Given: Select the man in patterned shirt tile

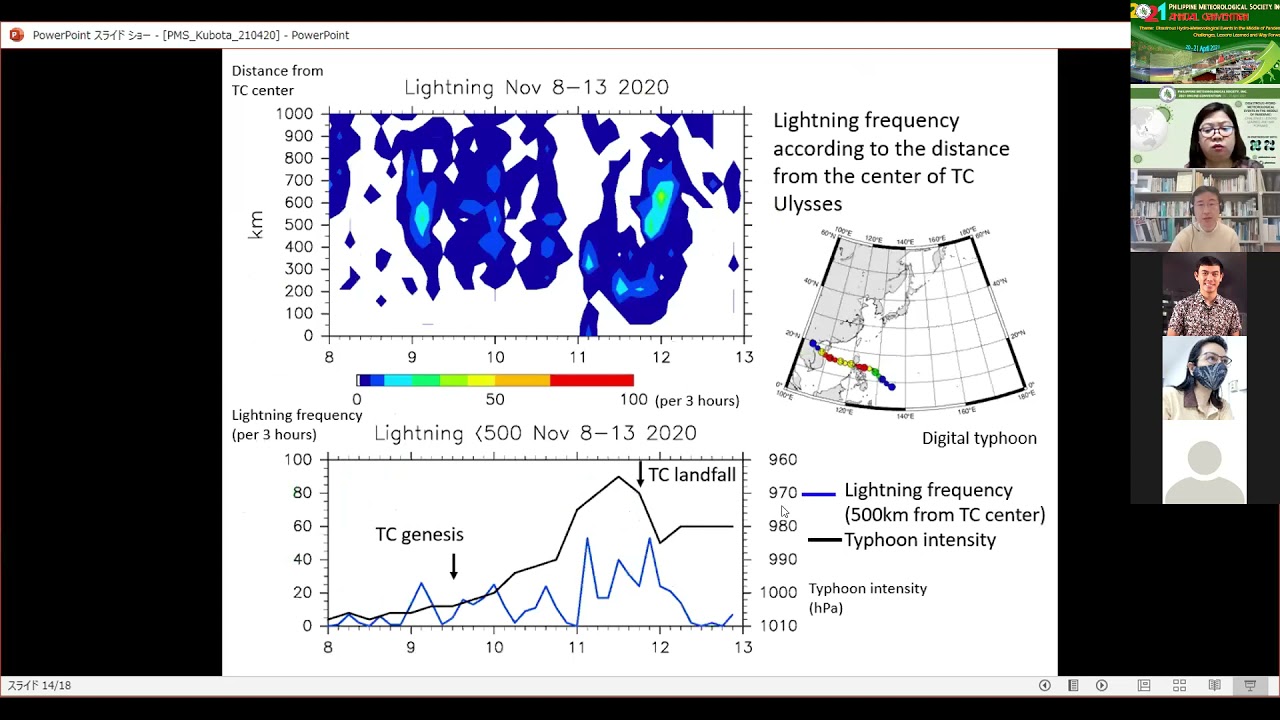Looking at the screenshot, I should (1205, 294).
